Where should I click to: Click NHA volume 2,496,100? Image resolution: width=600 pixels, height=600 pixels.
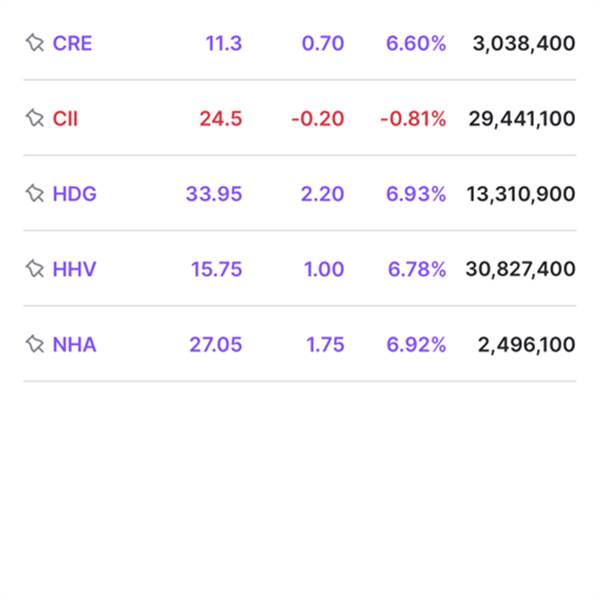point(526,345)
